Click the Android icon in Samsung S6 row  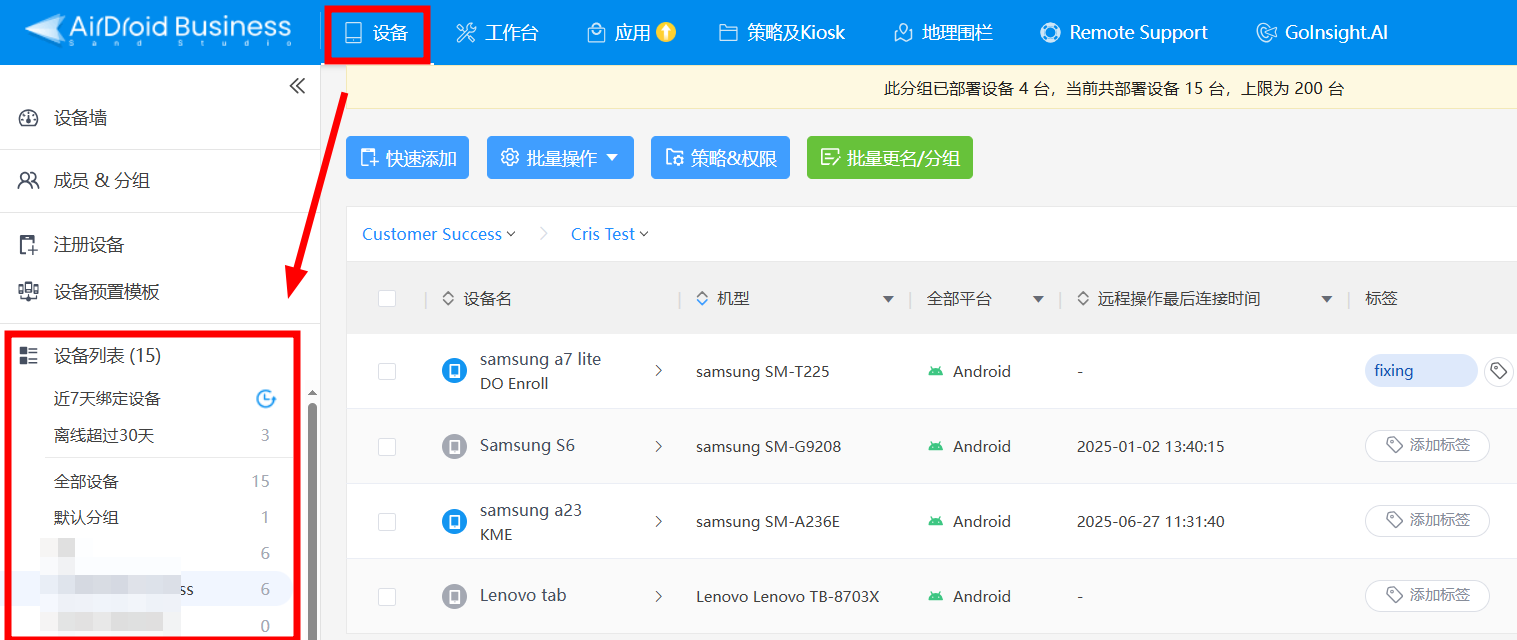point(935,446)
